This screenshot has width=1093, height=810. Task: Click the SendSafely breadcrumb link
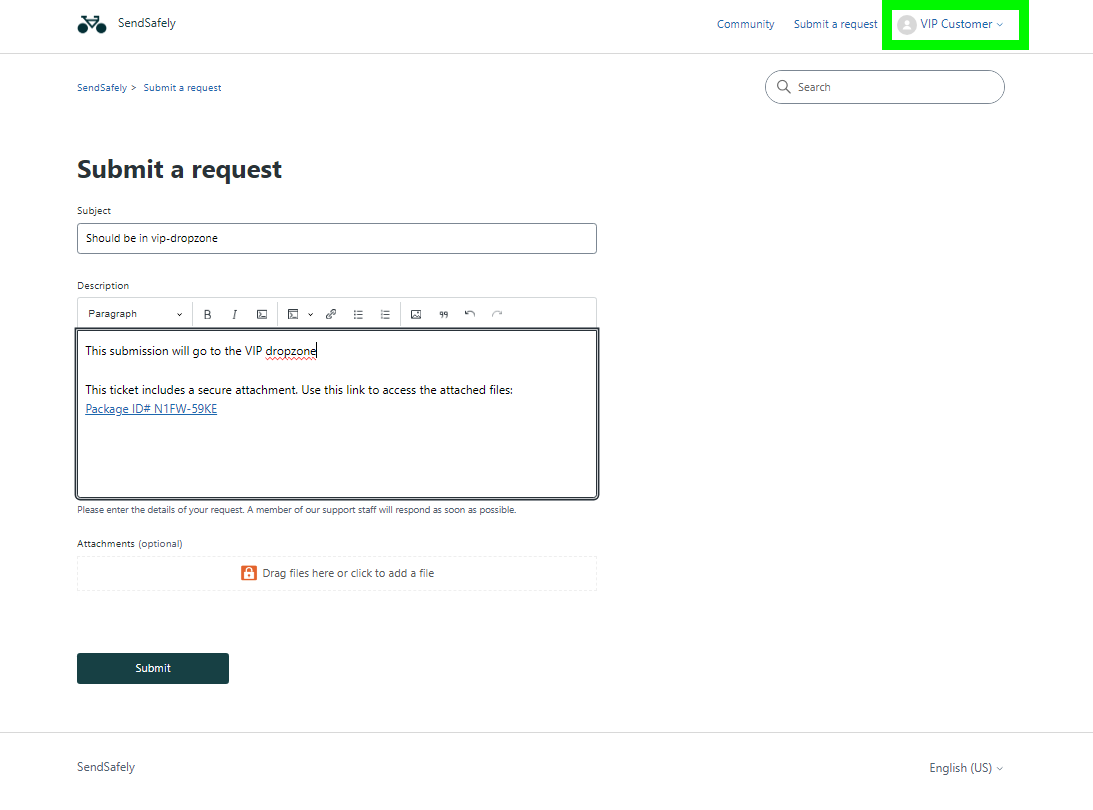coord(102,88)
